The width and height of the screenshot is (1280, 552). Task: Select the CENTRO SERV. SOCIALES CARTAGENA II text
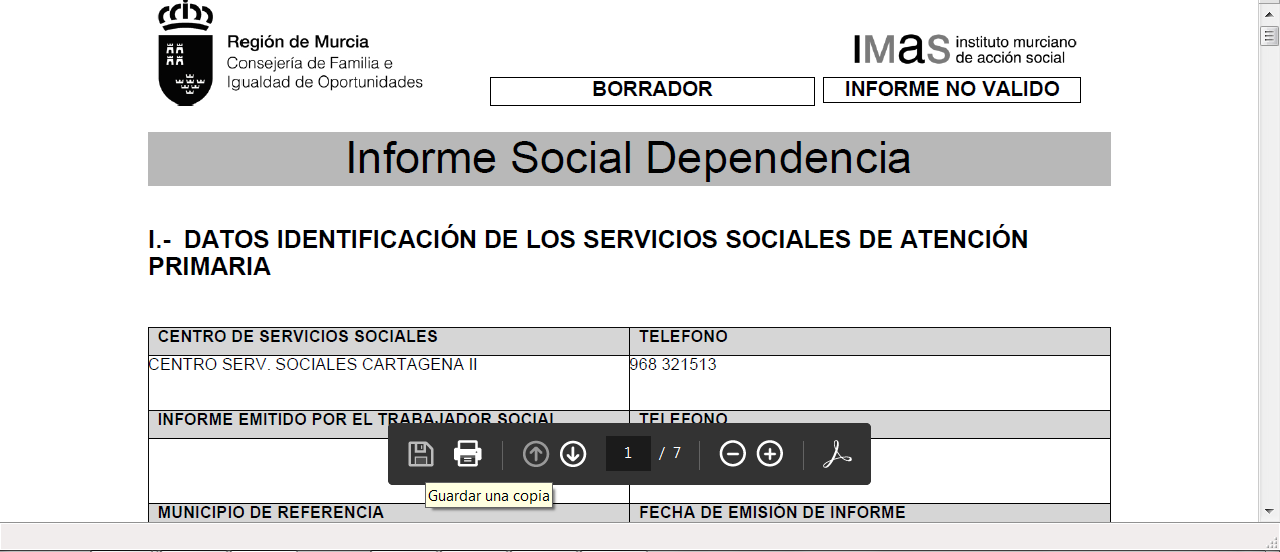[313, 365]
